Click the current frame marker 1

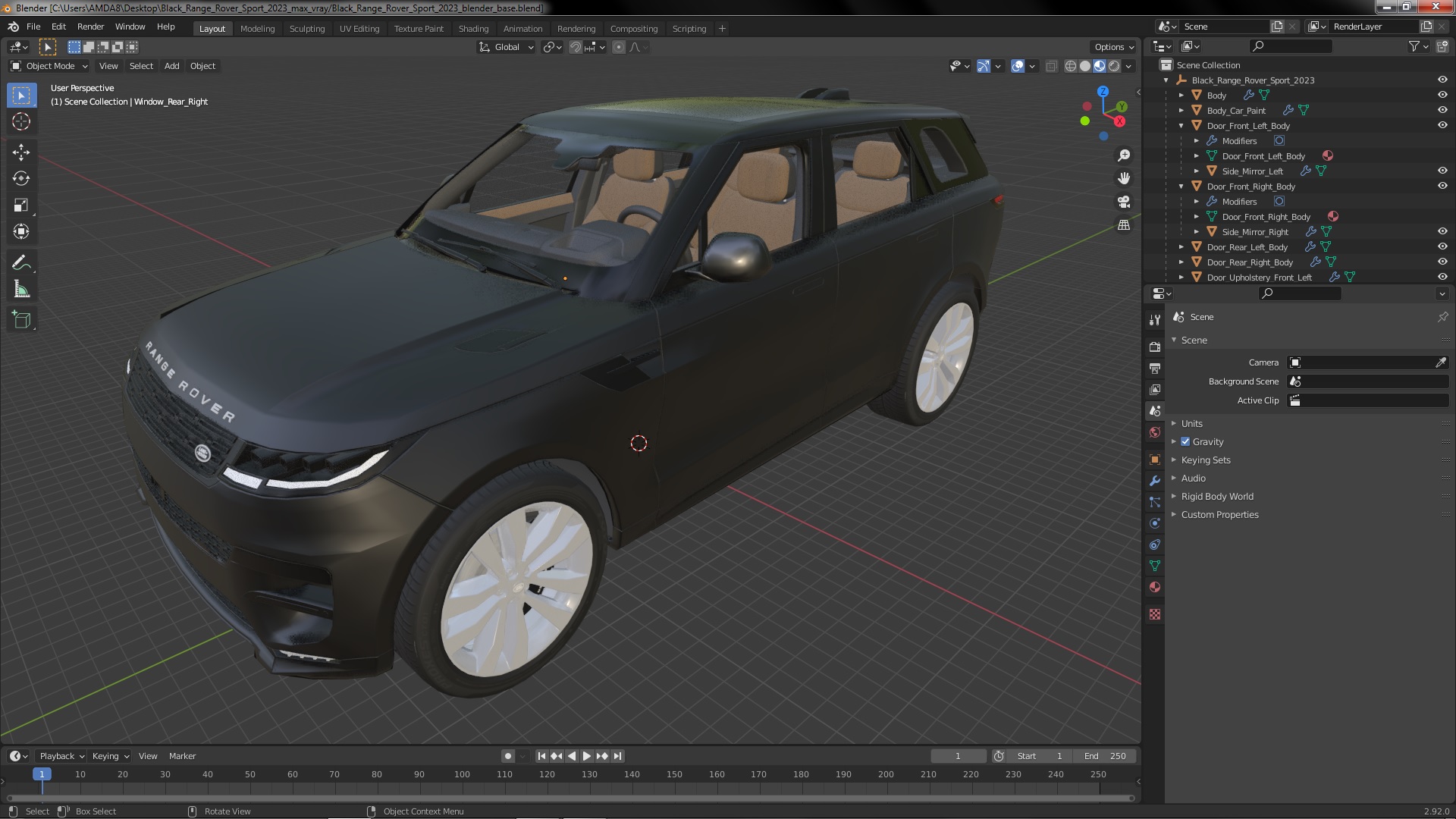pos(42,773)
